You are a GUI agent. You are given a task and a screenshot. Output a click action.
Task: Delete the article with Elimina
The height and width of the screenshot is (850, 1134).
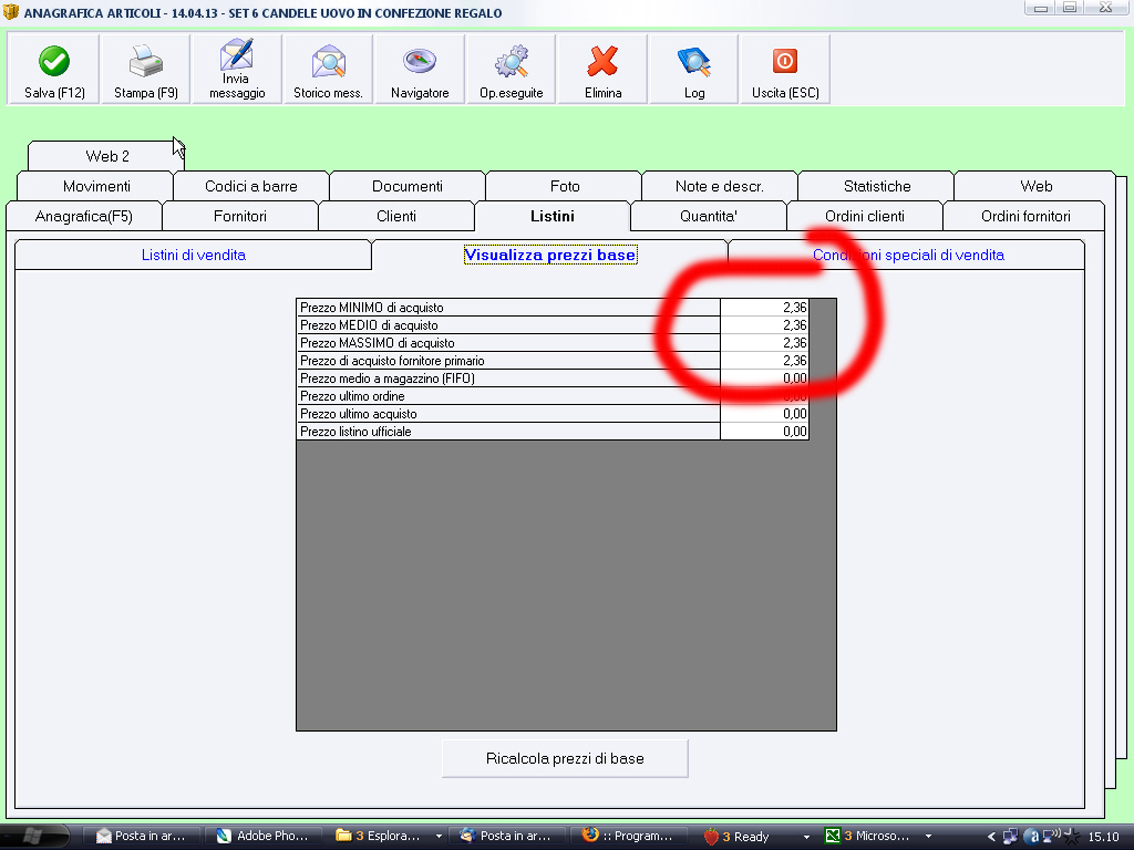click(x=602, y=69)
